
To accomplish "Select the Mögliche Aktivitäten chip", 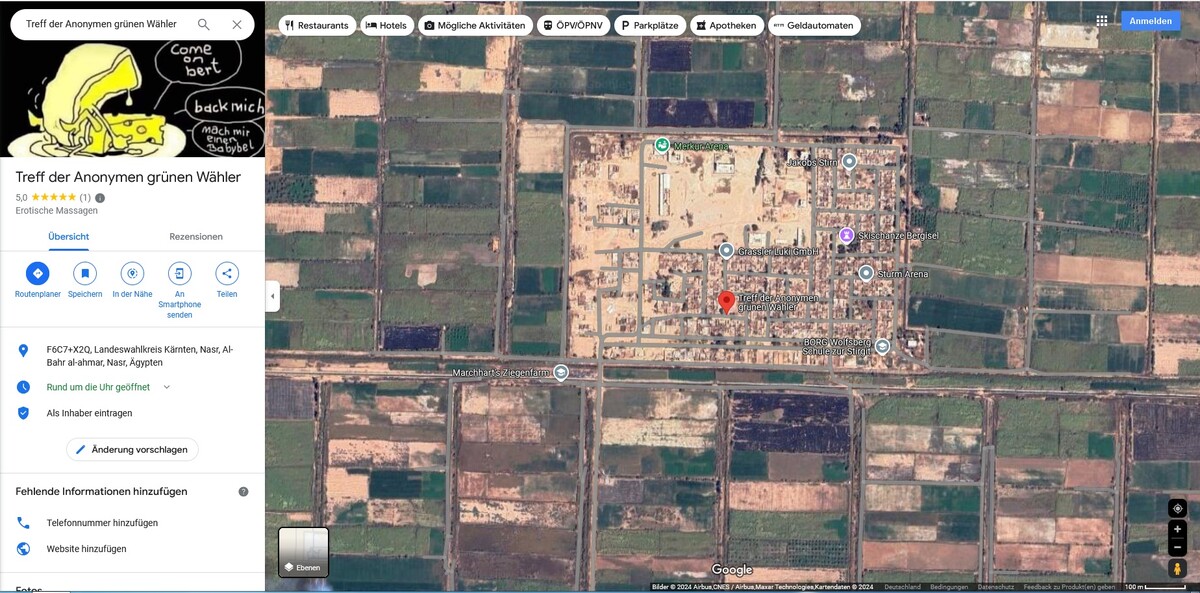I will (x=475, y=25).
